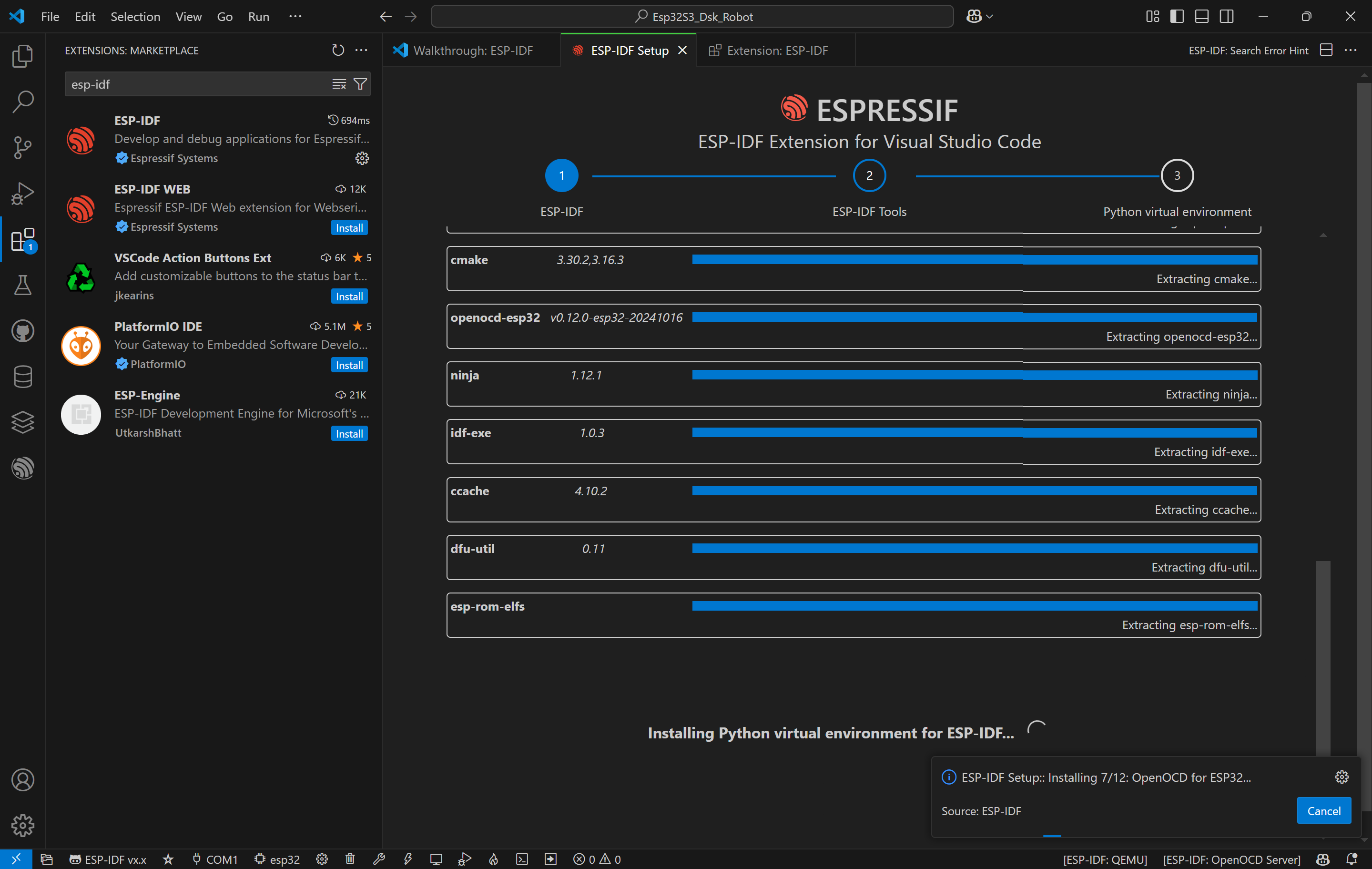Toggle bottom panel visibility
This screenshot has height=869, width=1372.
click(x=1202, y=17)
